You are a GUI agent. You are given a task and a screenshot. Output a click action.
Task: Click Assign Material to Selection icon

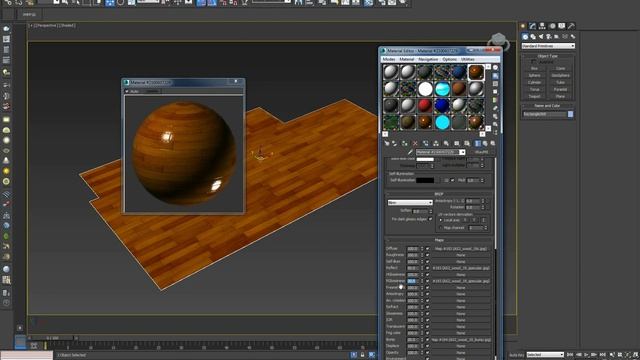(x=404, y=143)
